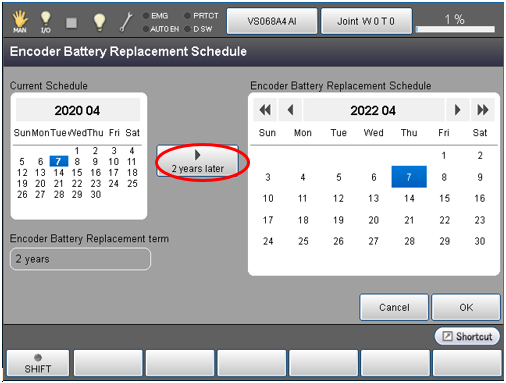Open the I/O light bulb icon
The image size is (506, 383).
coord(46,22)
